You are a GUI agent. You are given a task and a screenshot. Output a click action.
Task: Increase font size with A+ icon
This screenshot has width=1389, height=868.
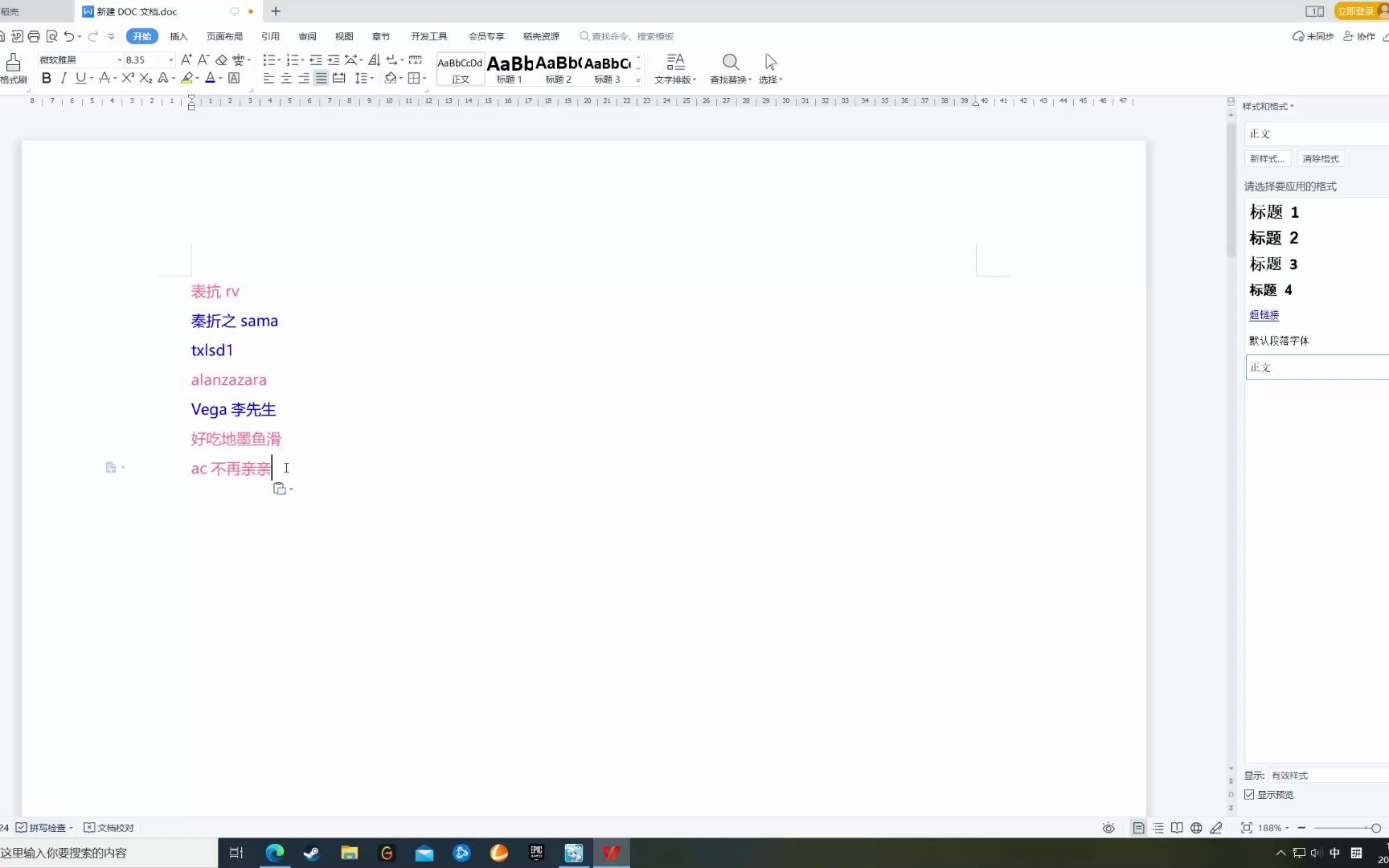point(186,59)
